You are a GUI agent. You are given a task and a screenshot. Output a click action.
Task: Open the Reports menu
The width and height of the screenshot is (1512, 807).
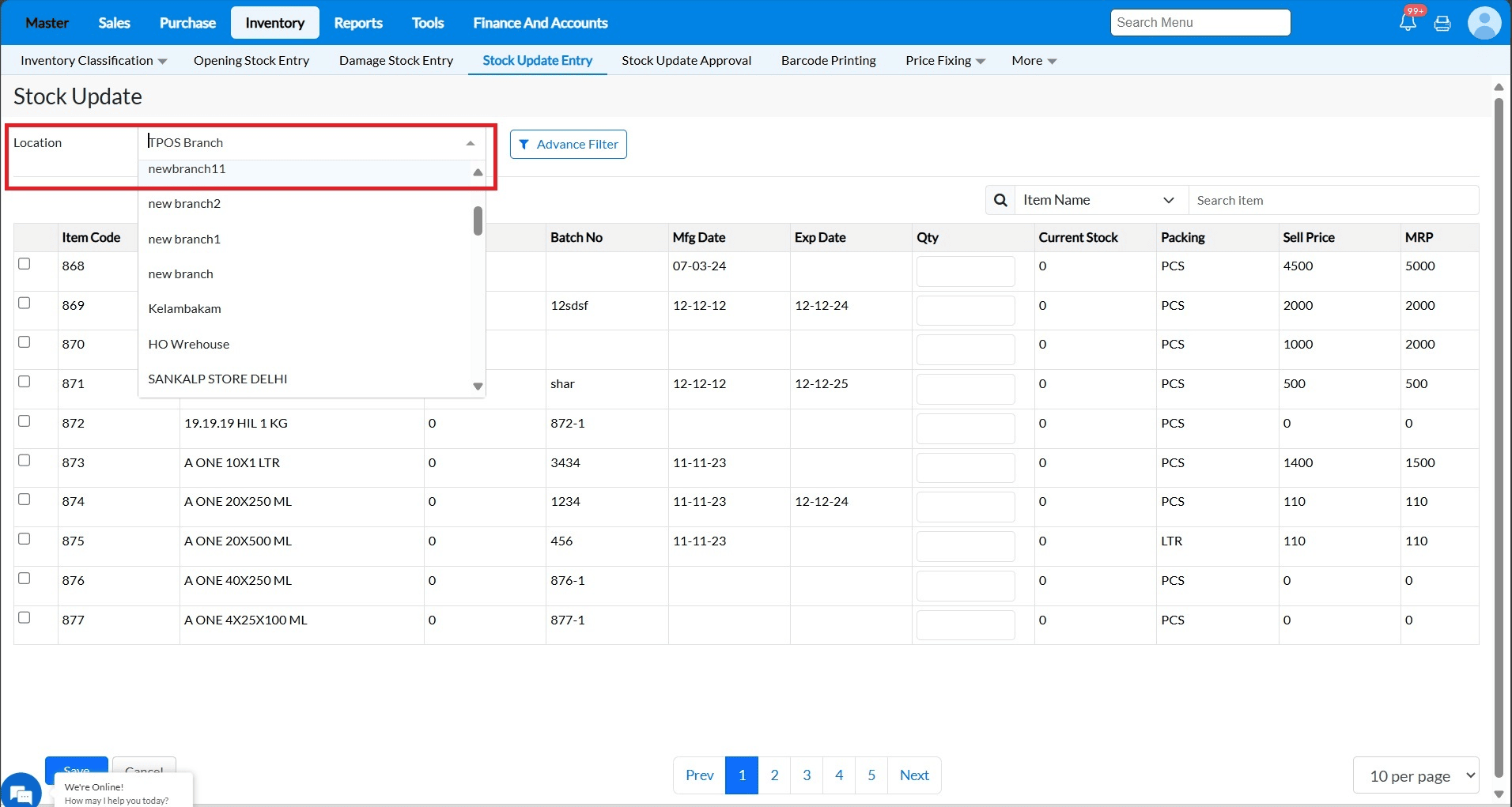358,23
